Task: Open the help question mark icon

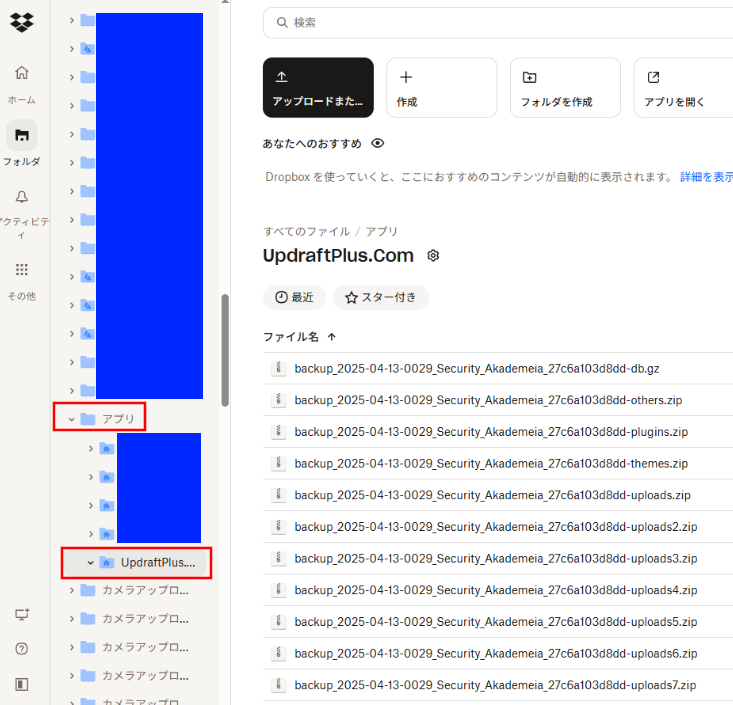Action: pyautogui.click(x=22, y=648)
